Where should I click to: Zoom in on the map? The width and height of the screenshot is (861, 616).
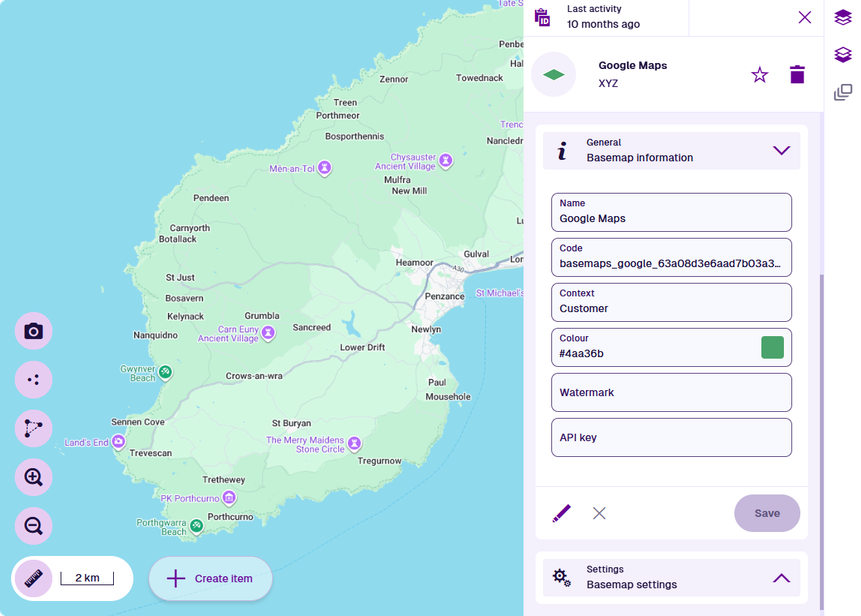(x=33, y=477)
